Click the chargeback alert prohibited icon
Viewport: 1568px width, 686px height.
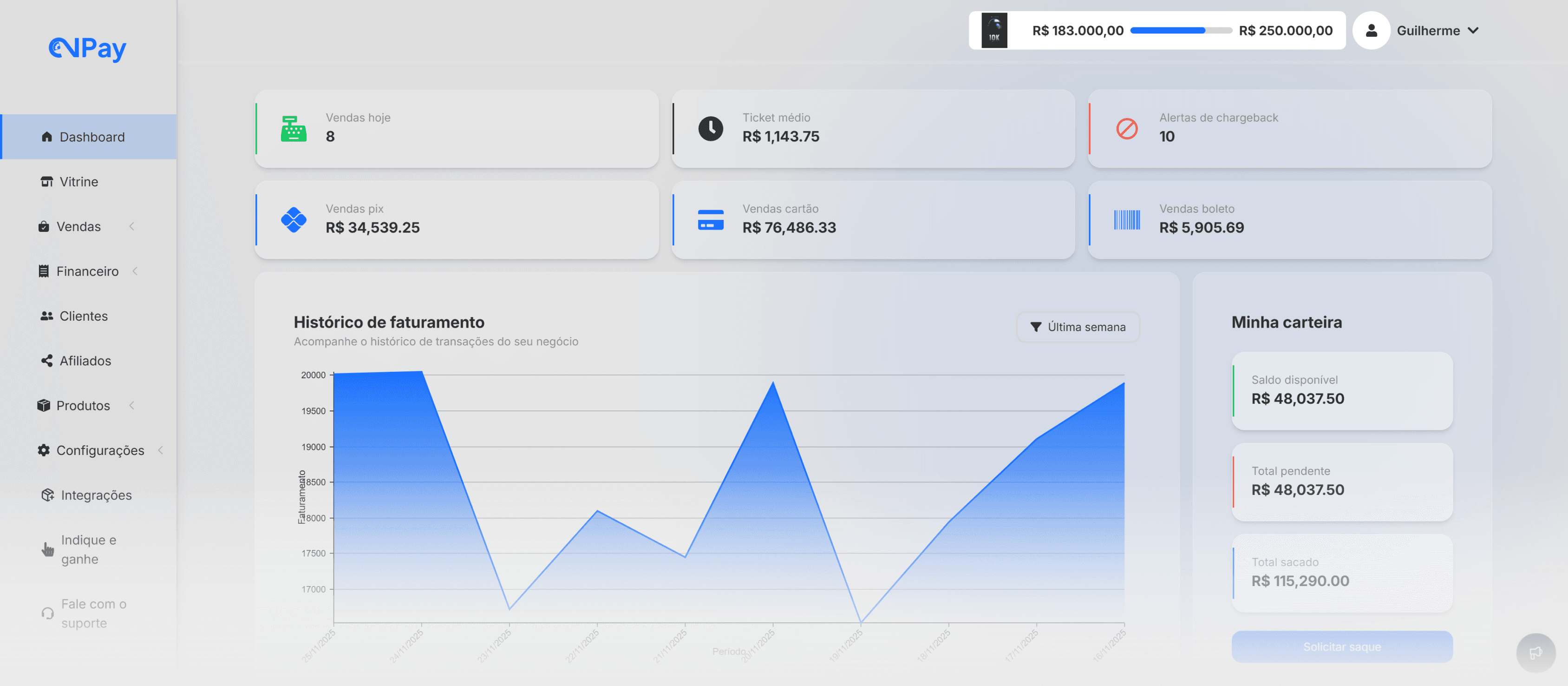coord(1127,129)
